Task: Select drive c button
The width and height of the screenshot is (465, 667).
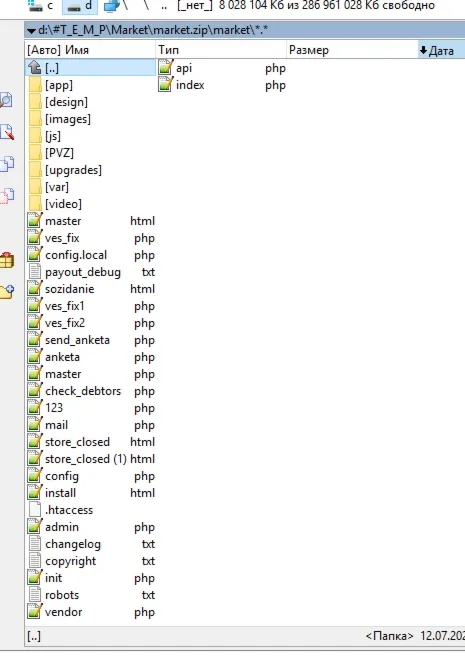Action: point(41,6)
